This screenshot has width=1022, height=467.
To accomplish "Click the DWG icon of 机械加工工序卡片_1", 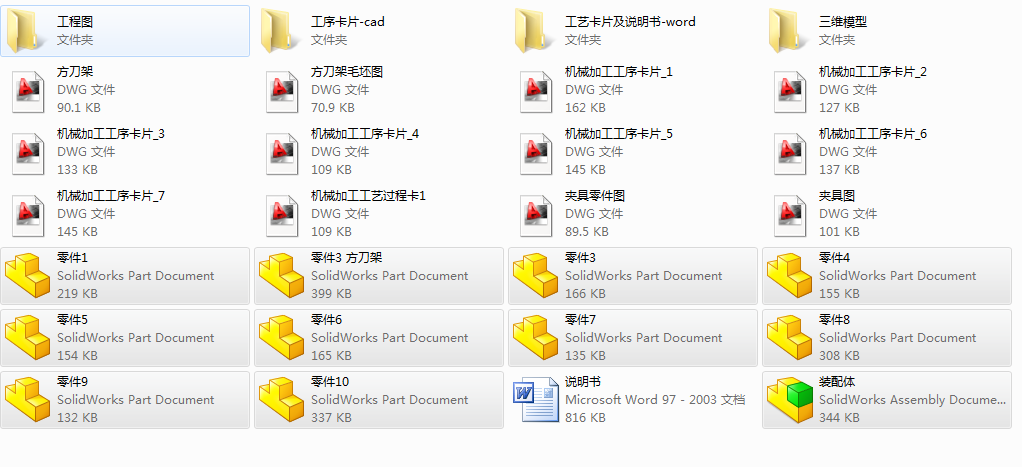I will pos(537,92).
